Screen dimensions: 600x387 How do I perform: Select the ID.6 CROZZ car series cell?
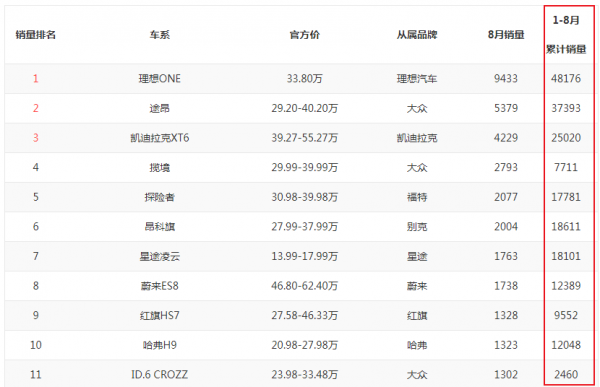(x=160, y=374)
